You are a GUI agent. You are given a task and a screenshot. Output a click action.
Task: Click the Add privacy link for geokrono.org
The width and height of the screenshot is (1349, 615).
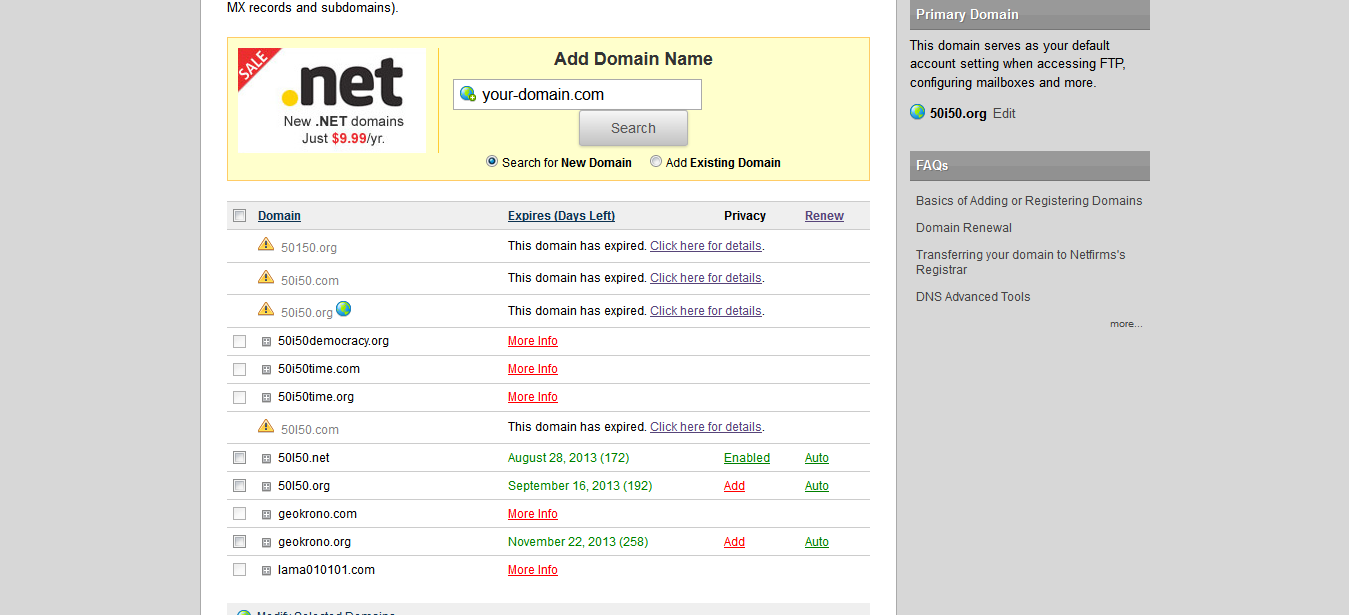click(x=734, y=542)
